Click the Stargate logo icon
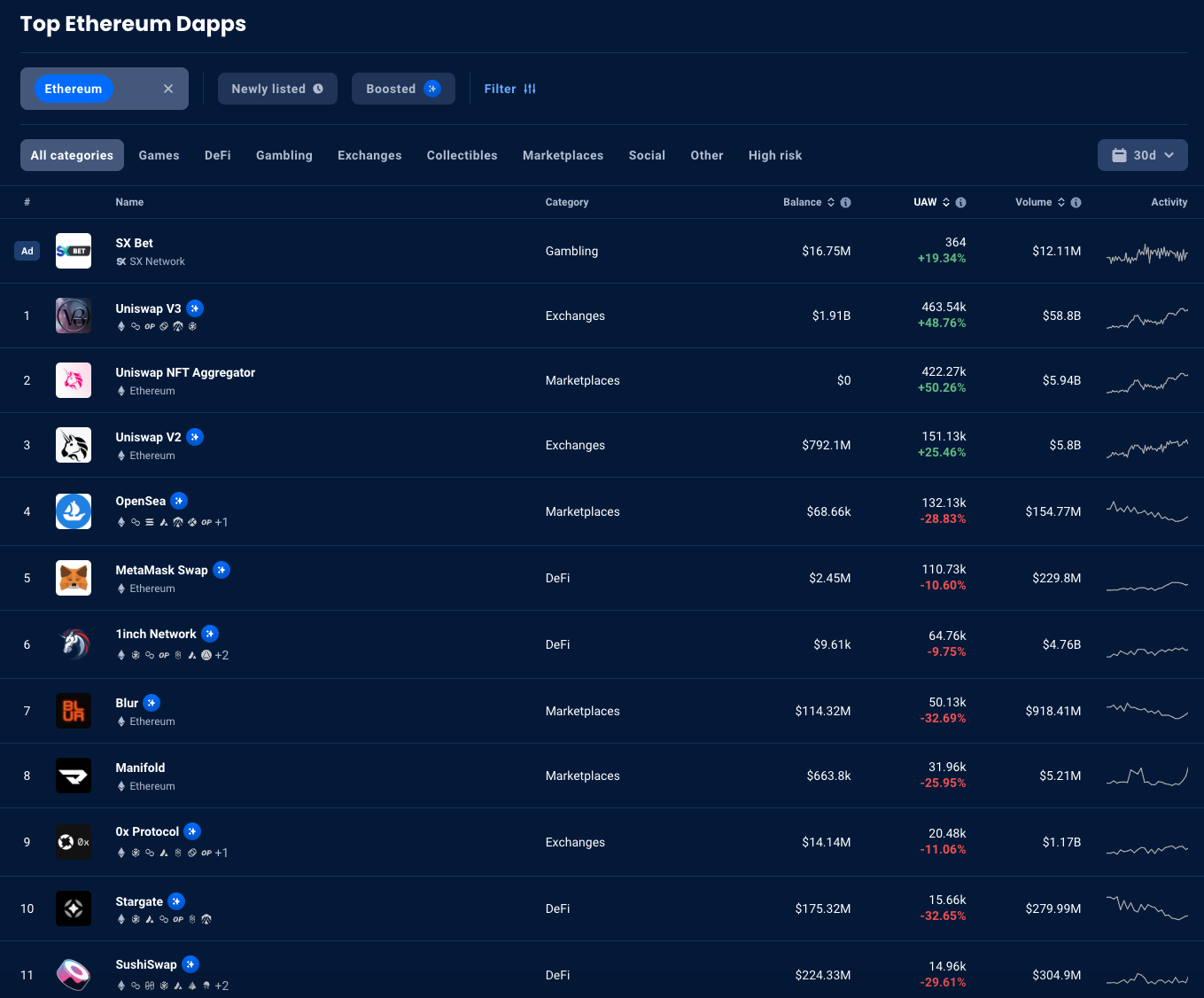This screenshot has height=998, width=1204. (74, 908)
